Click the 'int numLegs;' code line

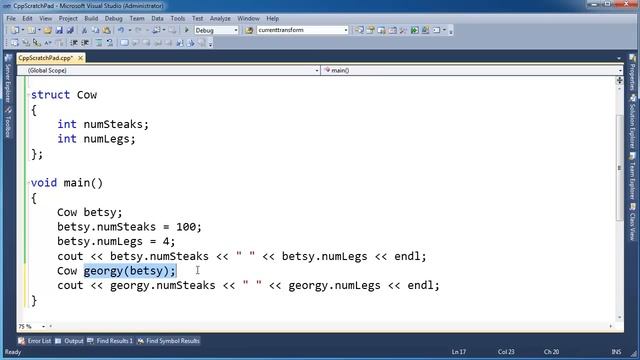[96, 139]
